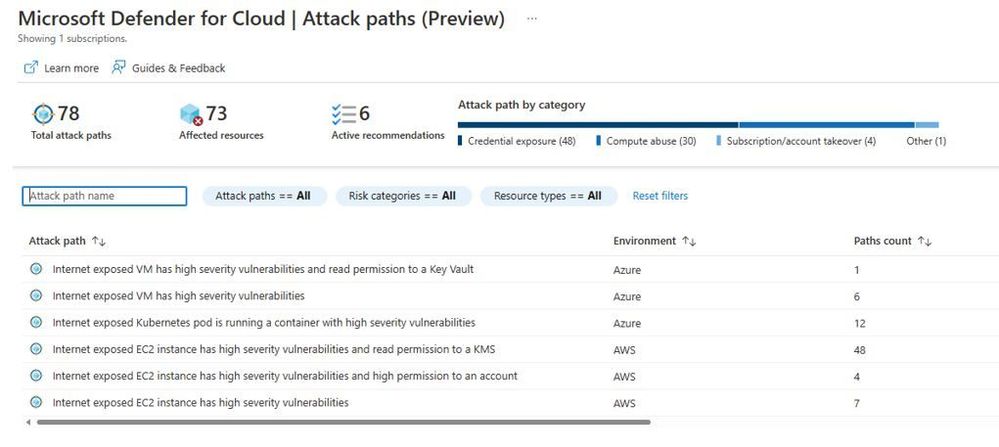Screen dimensions: 999x447
Task: Click the horizontal scrollbar below the table
Action: (x=338, y=423)
